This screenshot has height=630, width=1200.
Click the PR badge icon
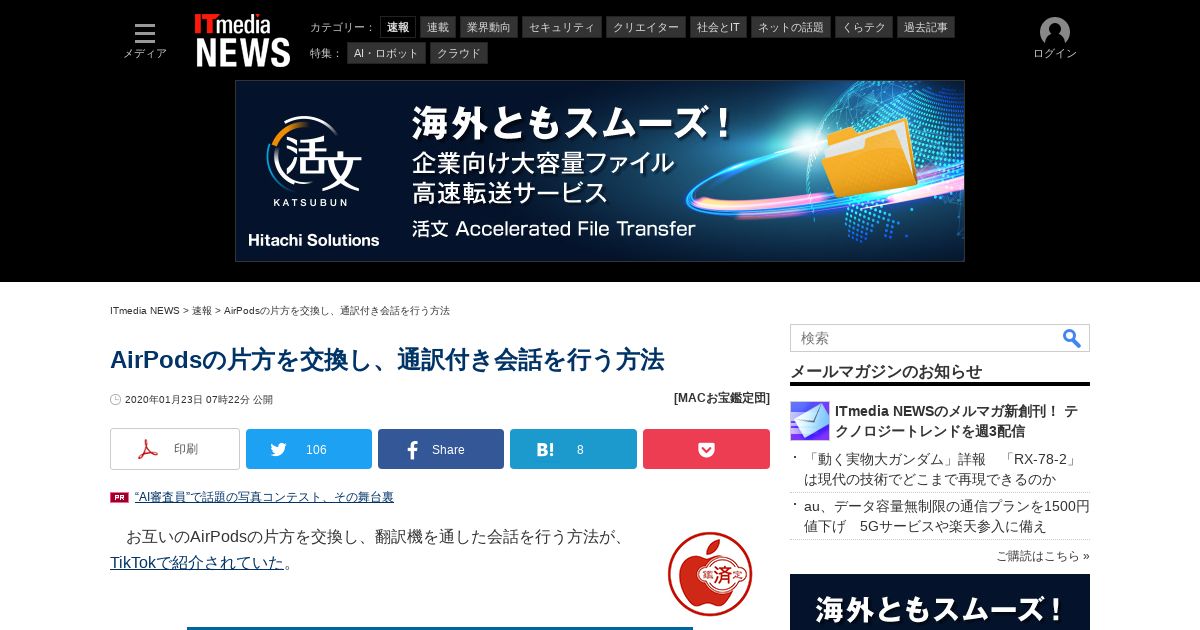[x=119, y=497]
